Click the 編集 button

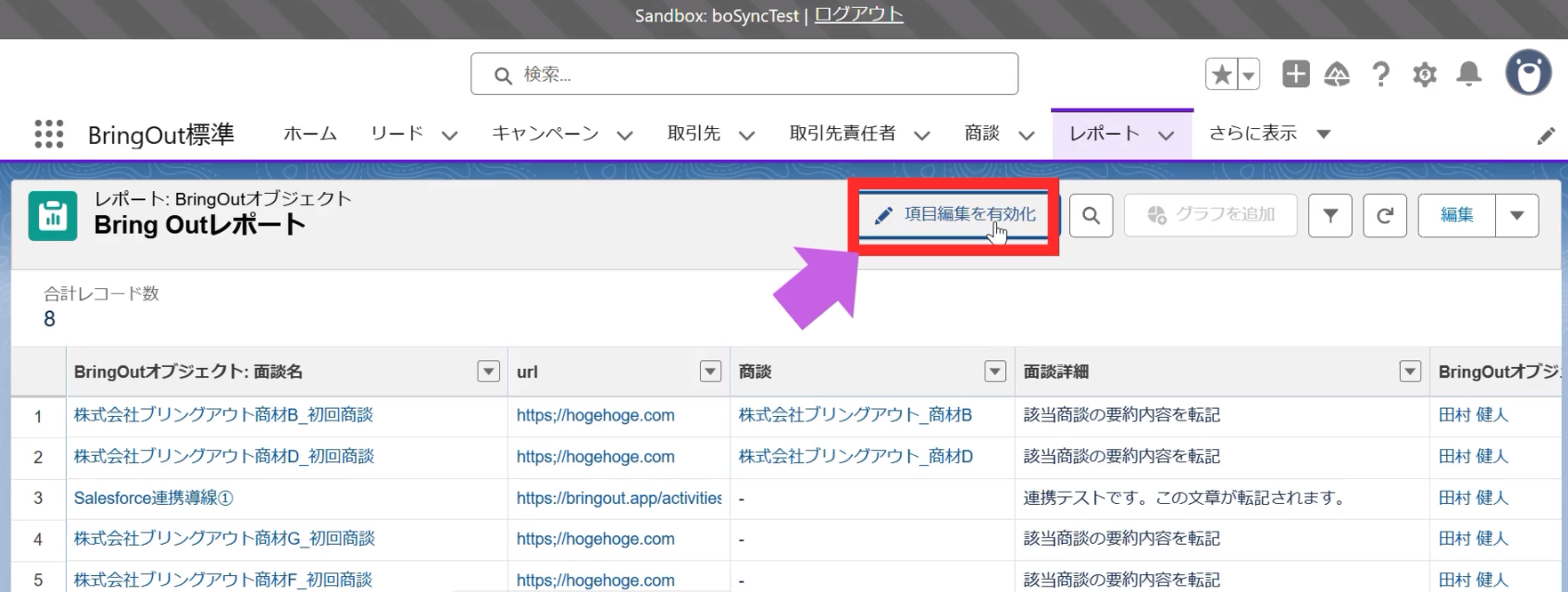(x=1457, y=215)
